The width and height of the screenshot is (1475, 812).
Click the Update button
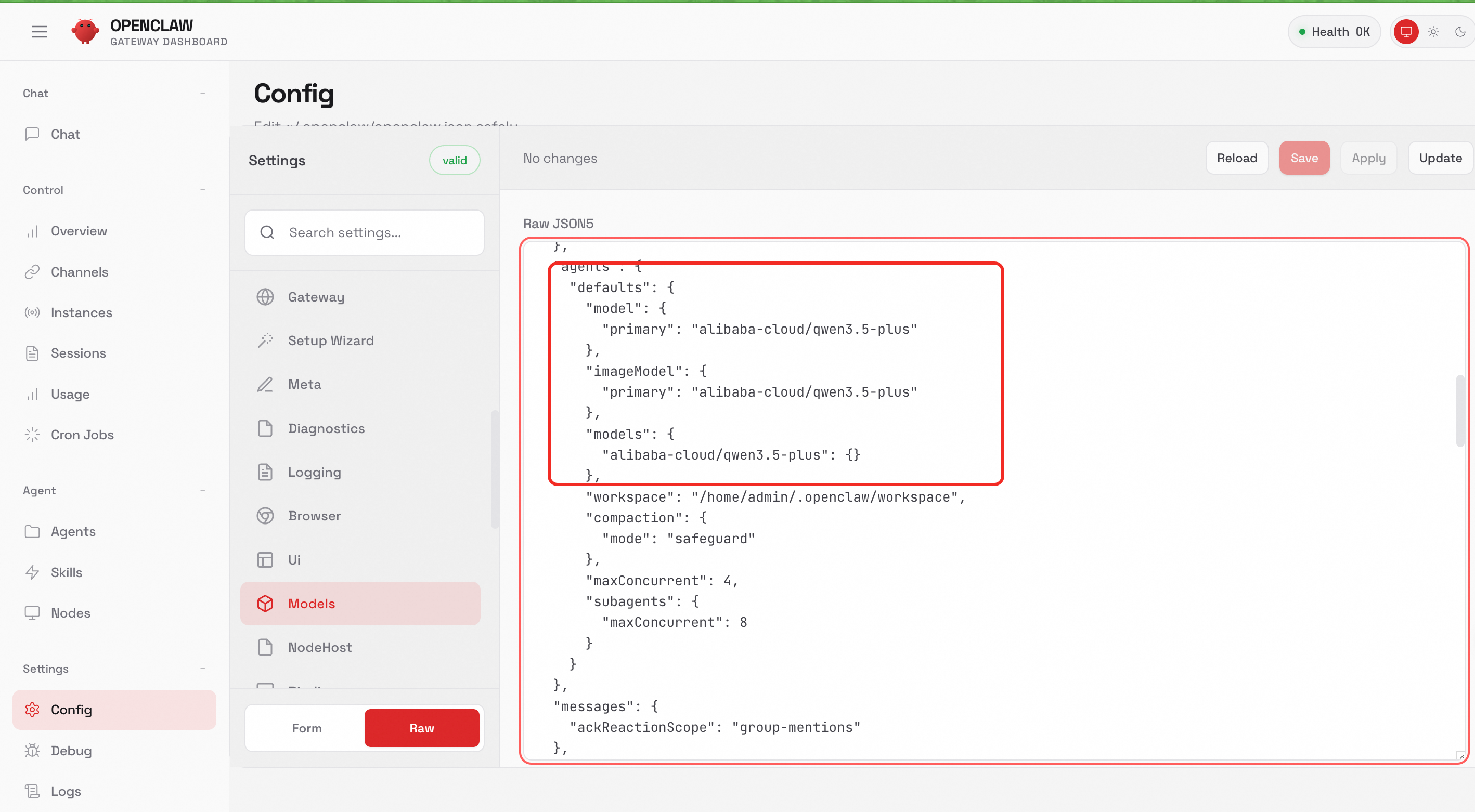pos(1440,158)
